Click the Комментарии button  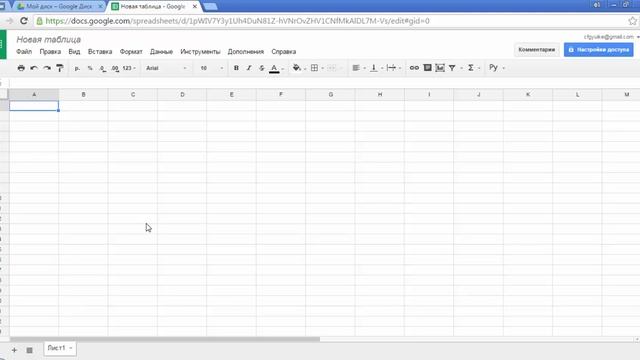point(536,50)
